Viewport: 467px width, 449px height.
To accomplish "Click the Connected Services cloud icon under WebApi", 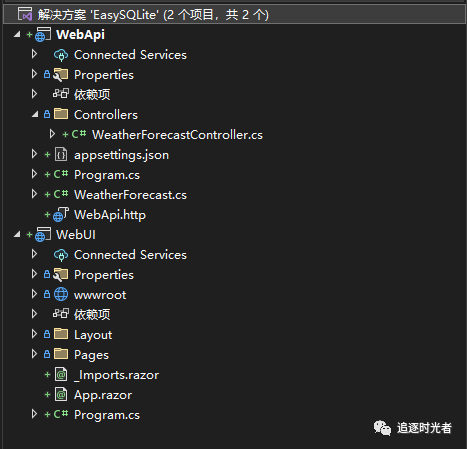I will (x=61, y=55).
